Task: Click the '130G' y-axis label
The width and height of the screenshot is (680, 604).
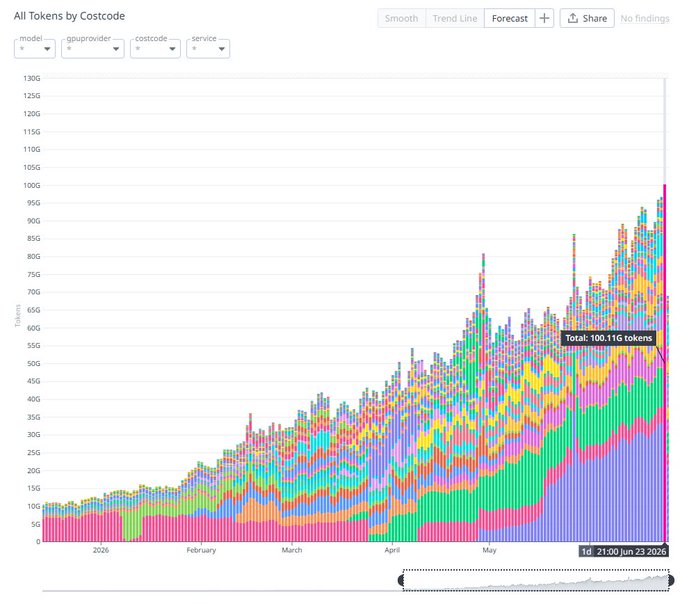Action: pos(32,78)
